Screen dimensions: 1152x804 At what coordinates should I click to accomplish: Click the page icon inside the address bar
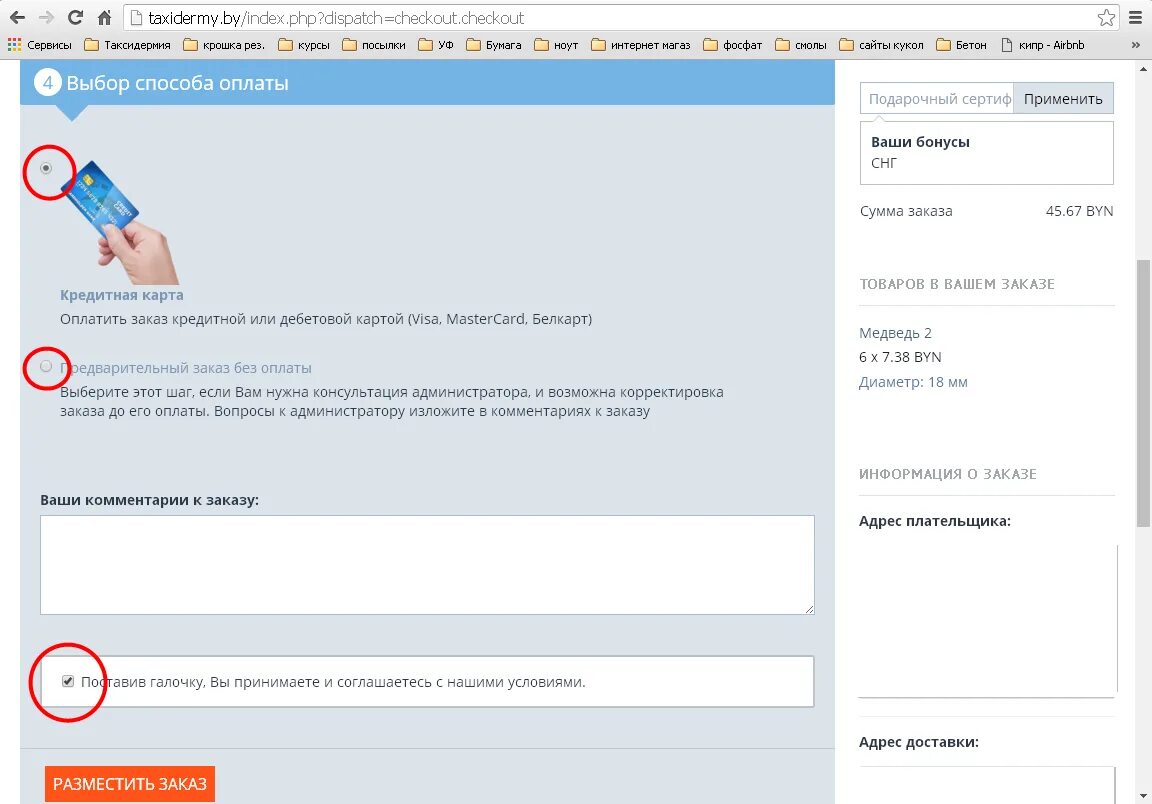[x=135, y=16]
